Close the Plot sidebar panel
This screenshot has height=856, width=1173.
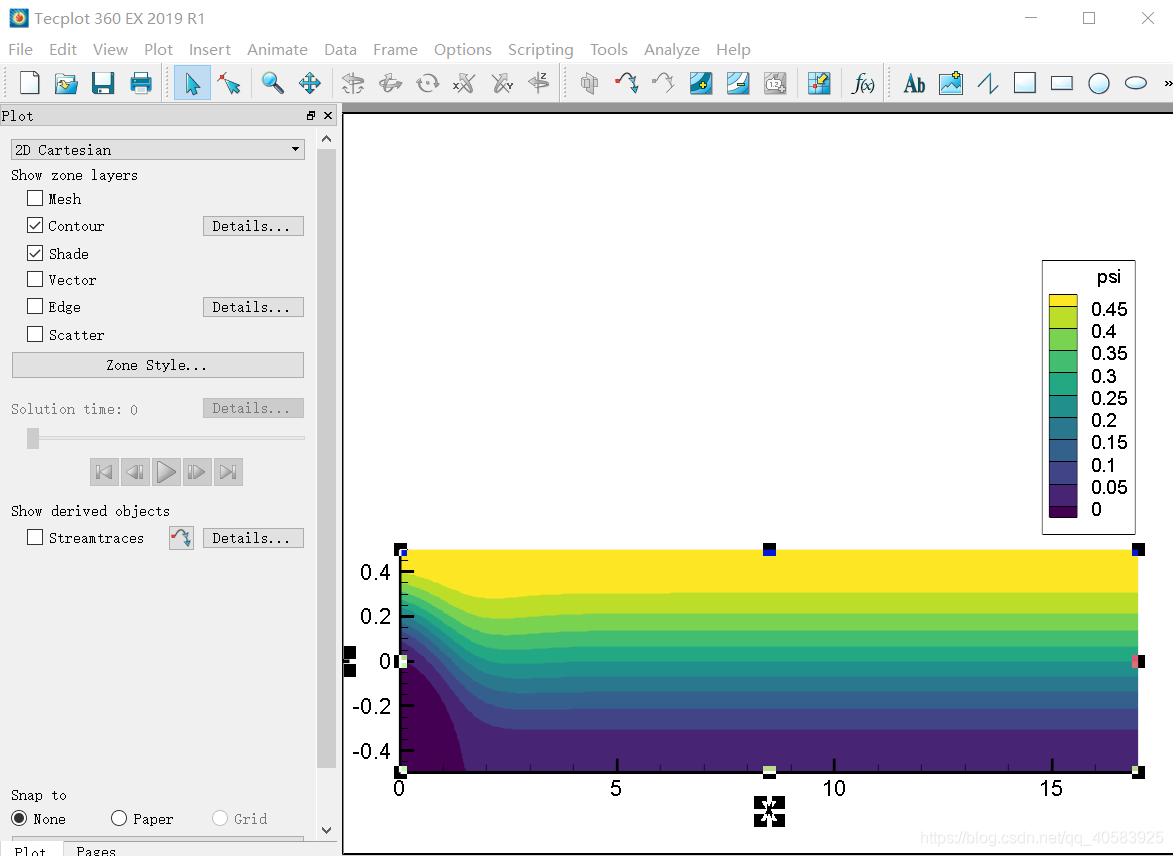(x=328, y=115)
